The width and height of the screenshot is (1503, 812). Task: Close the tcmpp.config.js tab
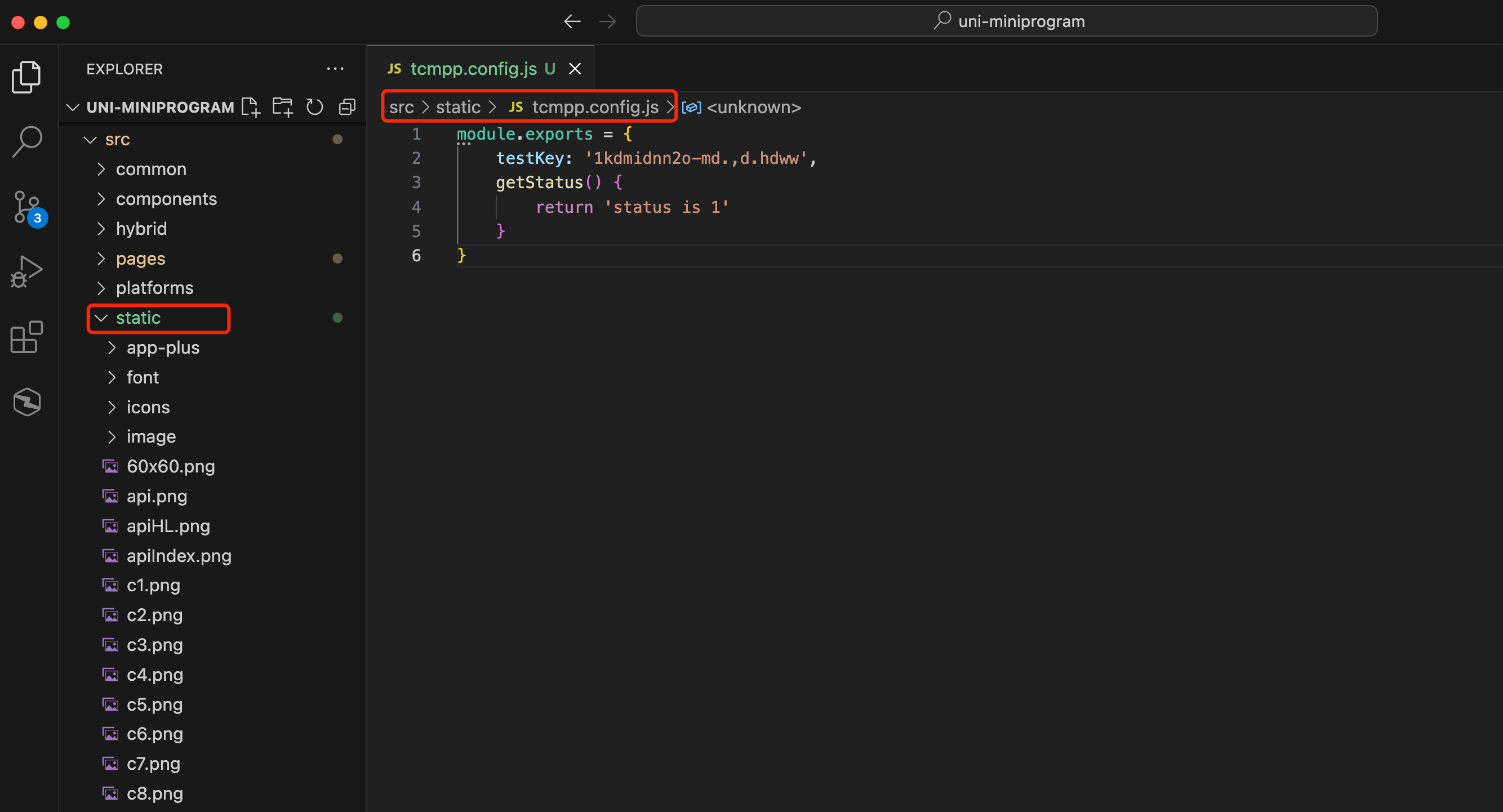click(x=575, y=69)
